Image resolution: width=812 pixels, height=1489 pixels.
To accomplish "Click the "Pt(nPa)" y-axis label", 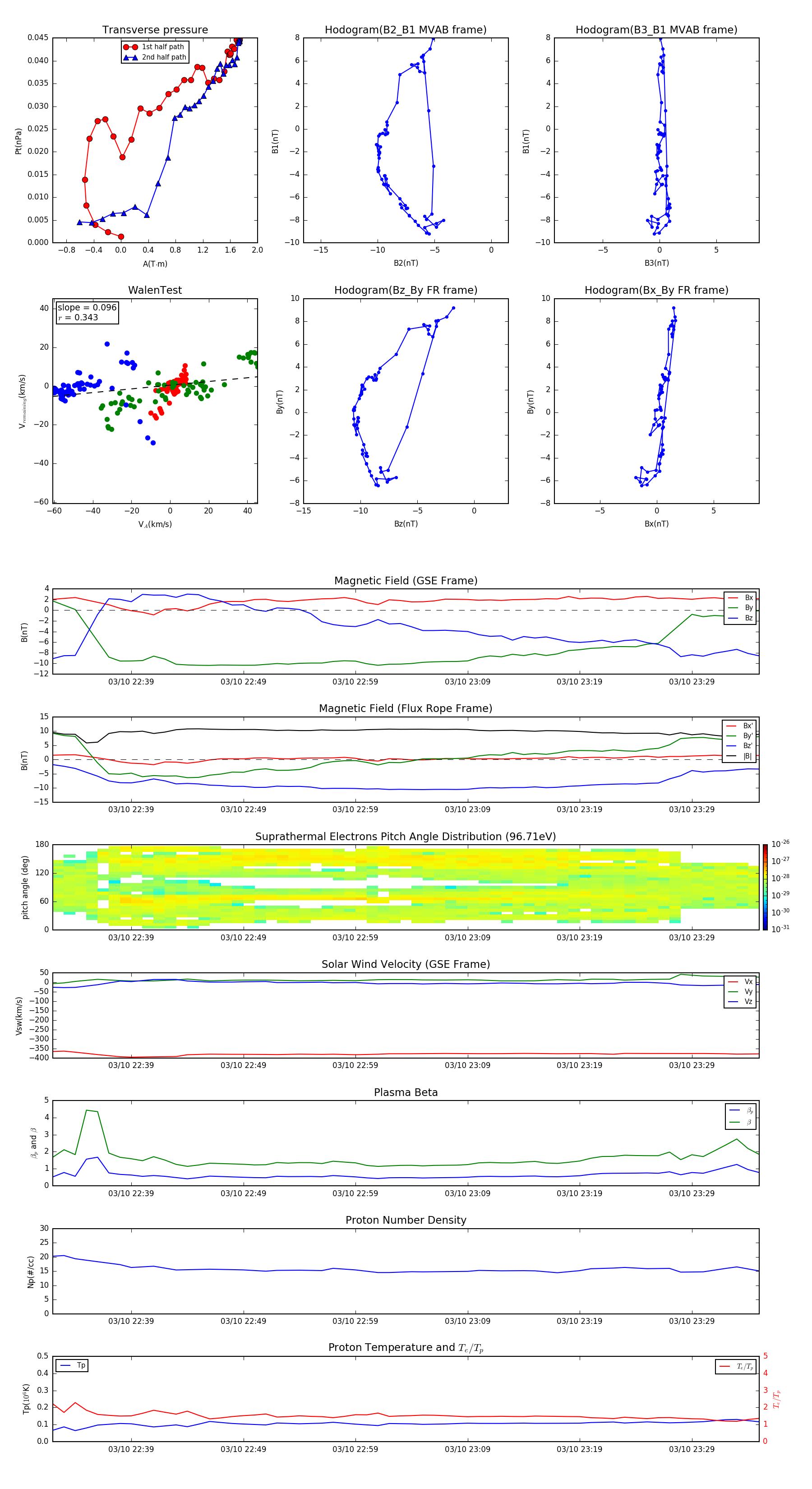I will point(18,141).
